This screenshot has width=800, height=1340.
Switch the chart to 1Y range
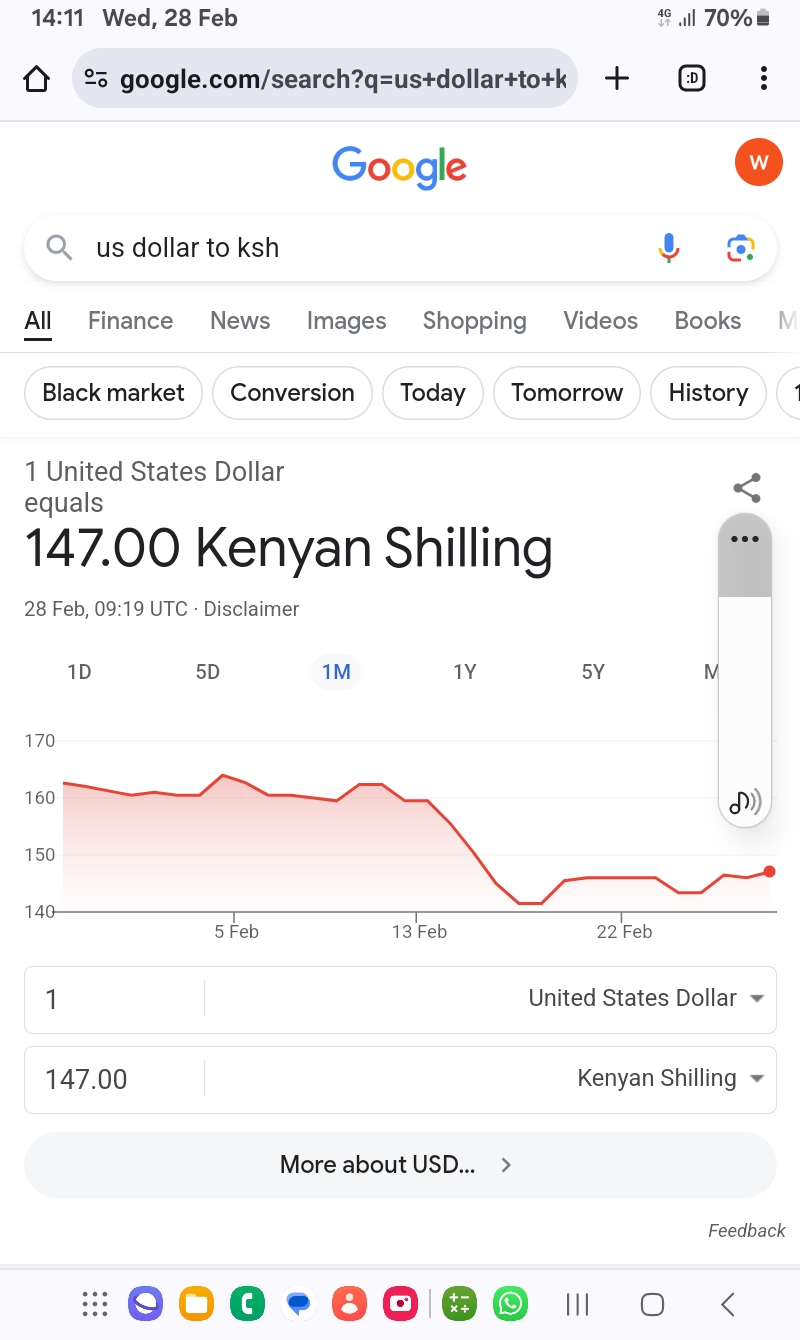coord(464,672)
